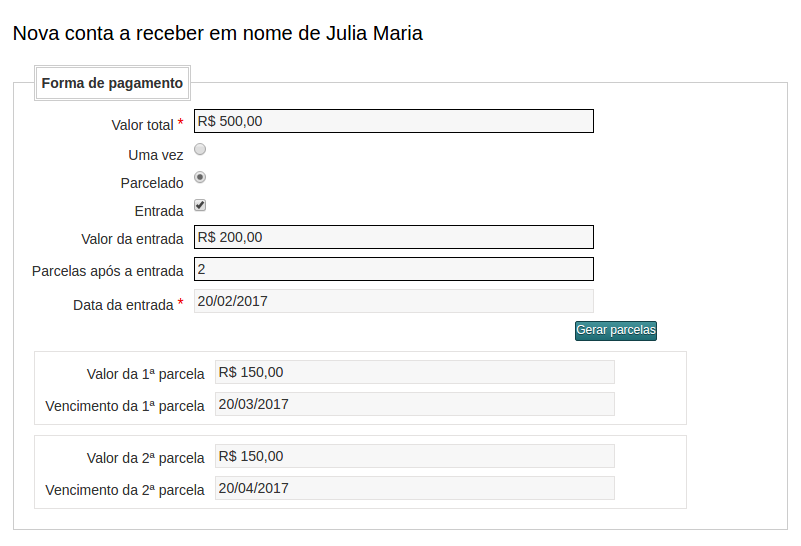801x546 pixels.
Task: Click the Nova conta a receber heading
Action: pos(217,33)
